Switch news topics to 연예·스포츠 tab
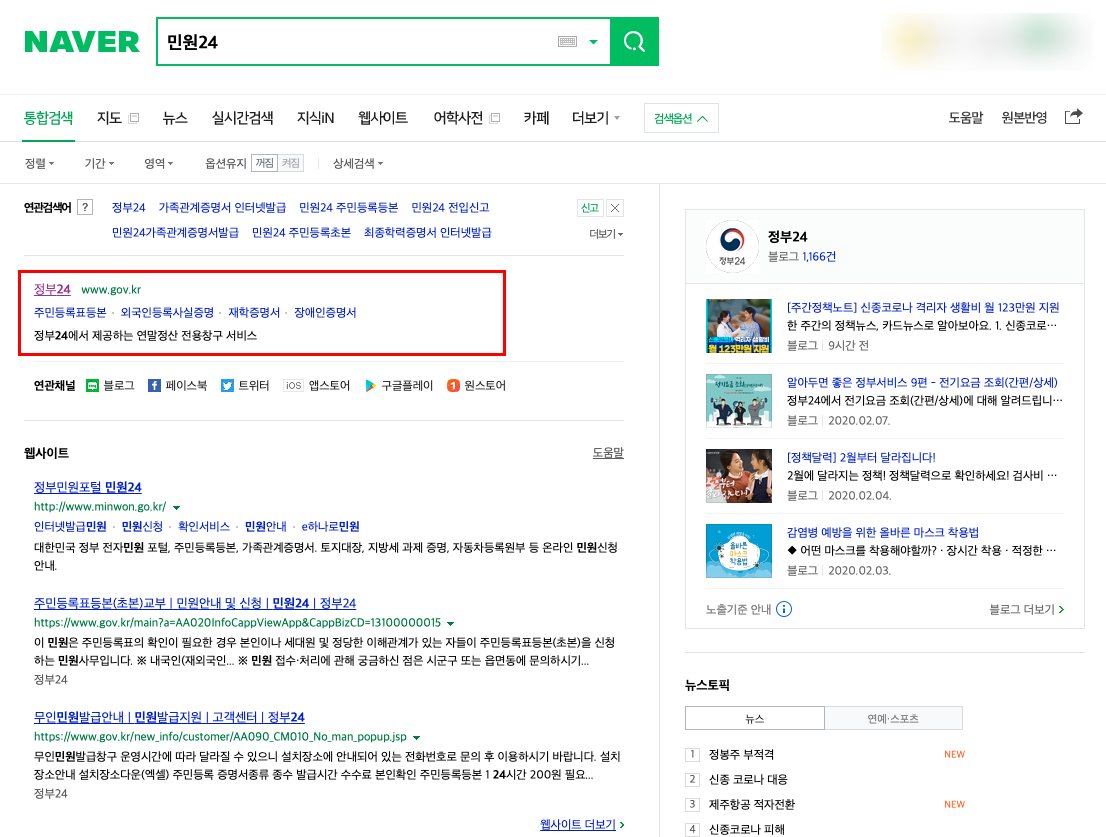1106x837 pixels. [893, 719]
